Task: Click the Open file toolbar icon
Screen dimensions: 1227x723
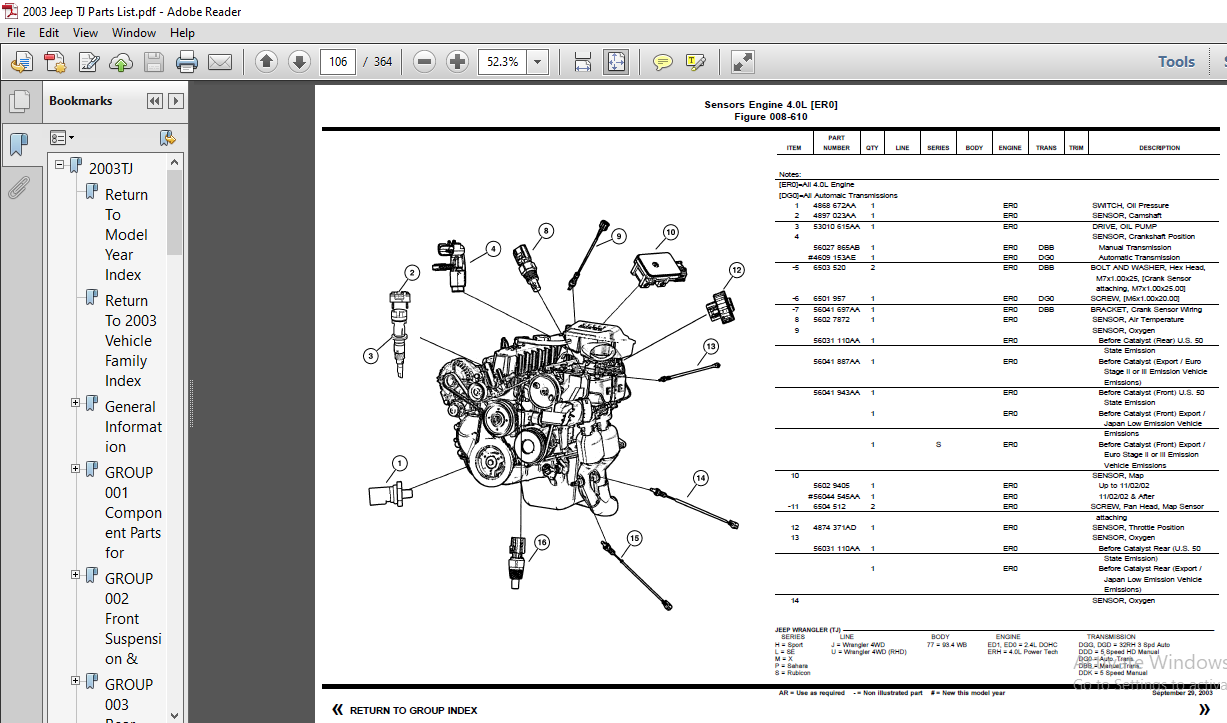Action: pyautogui.click(x=21, y=62)
